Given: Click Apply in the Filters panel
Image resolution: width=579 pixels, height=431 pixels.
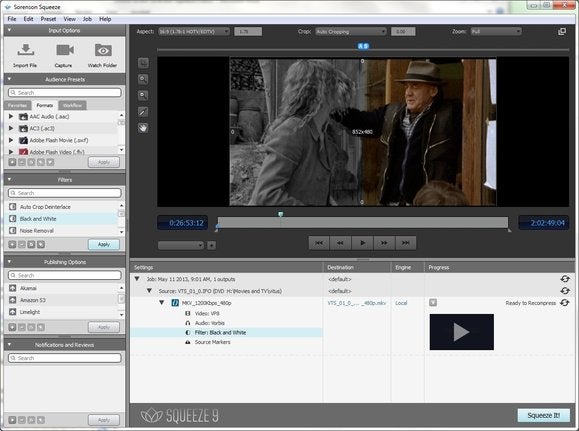Looking at the screenshot, I should [x=104, y=244].
